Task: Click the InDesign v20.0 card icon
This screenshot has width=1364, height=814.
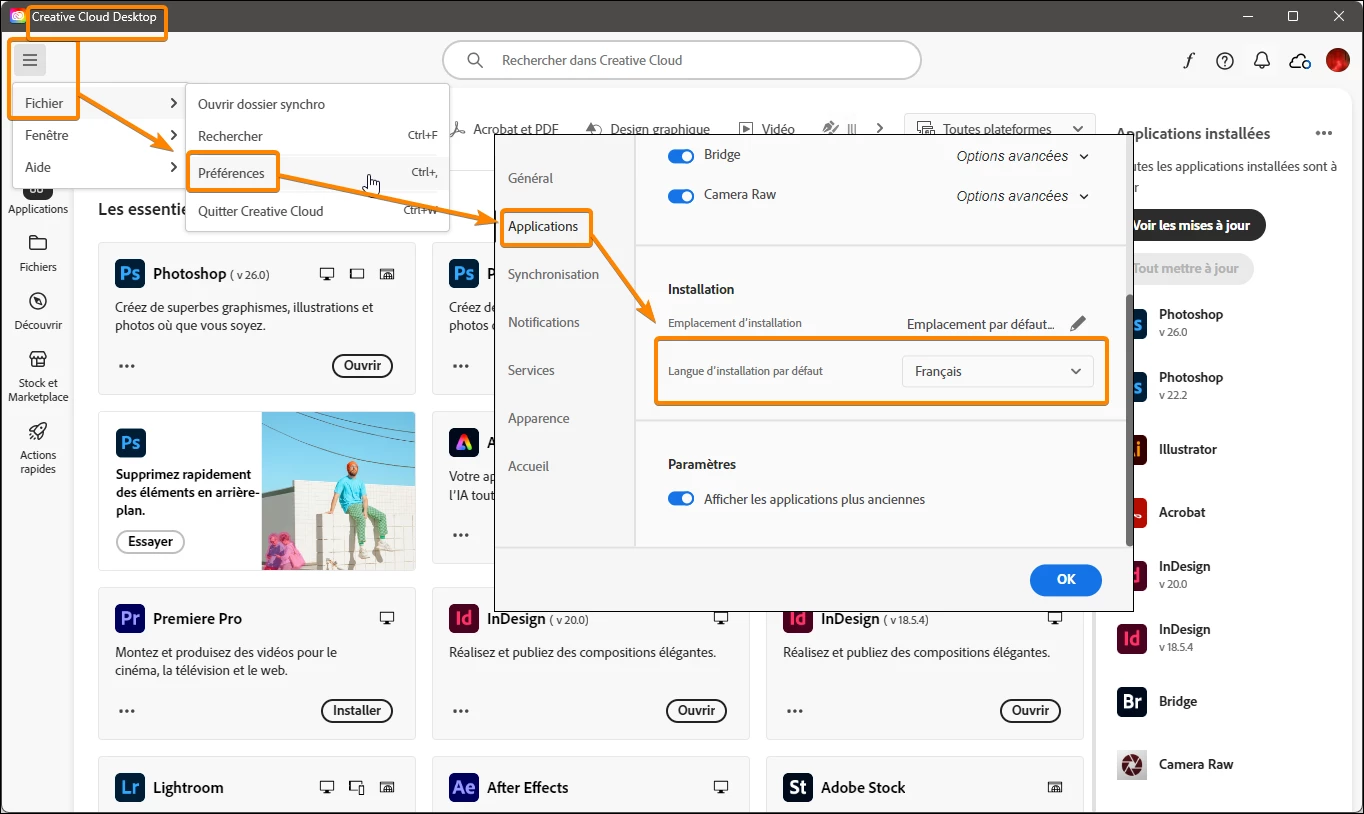Action: (464, 619)
